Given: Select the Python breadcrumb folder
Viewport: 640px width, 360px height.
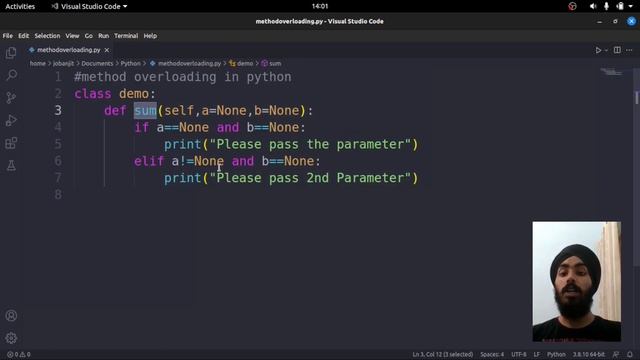Looking at the screenshot, I should click(x=131, y=63).
